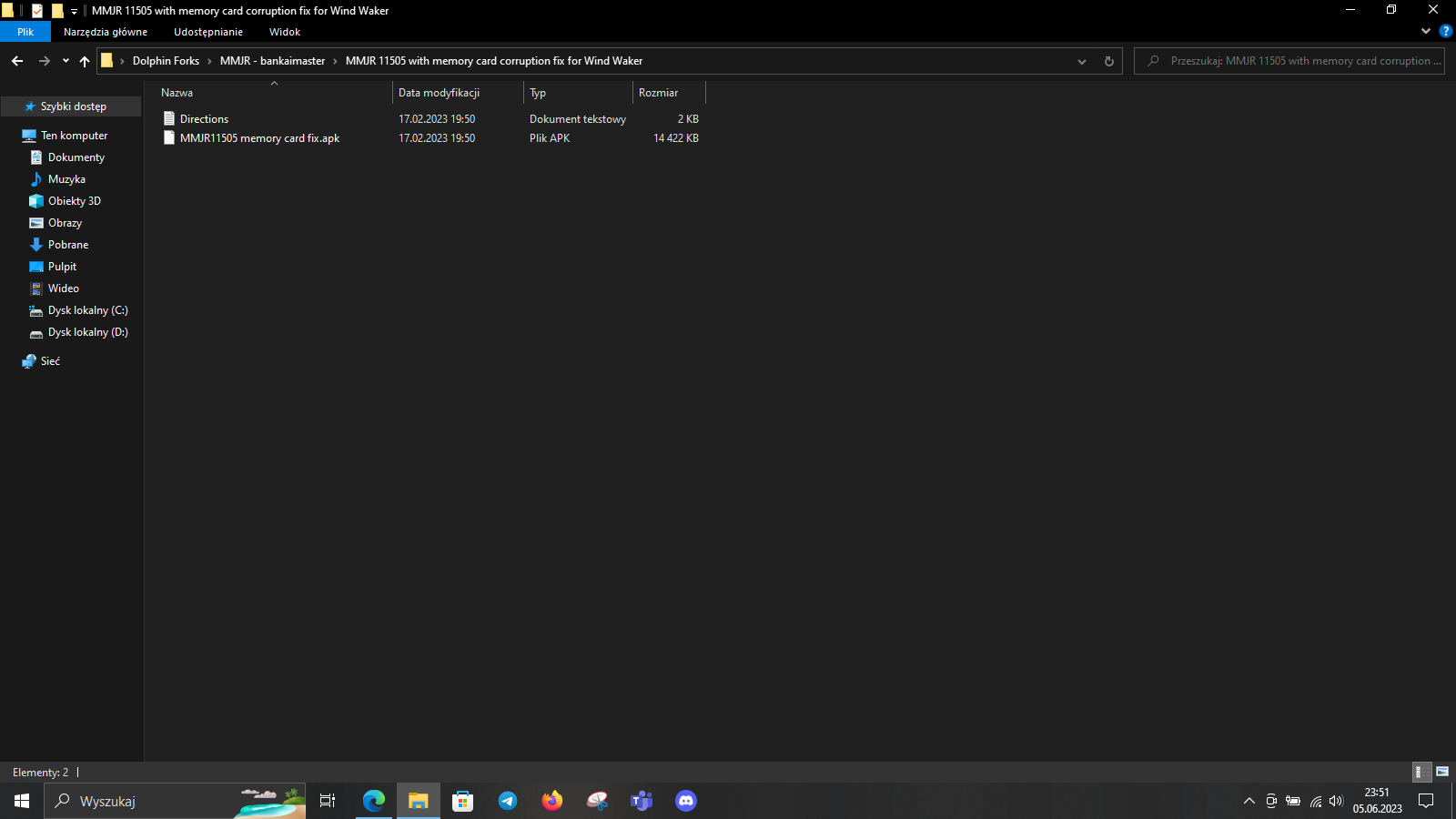This screenshot has width=1456, height=819.
Task: Click the folder search input field
Action: pos(1289,61)
